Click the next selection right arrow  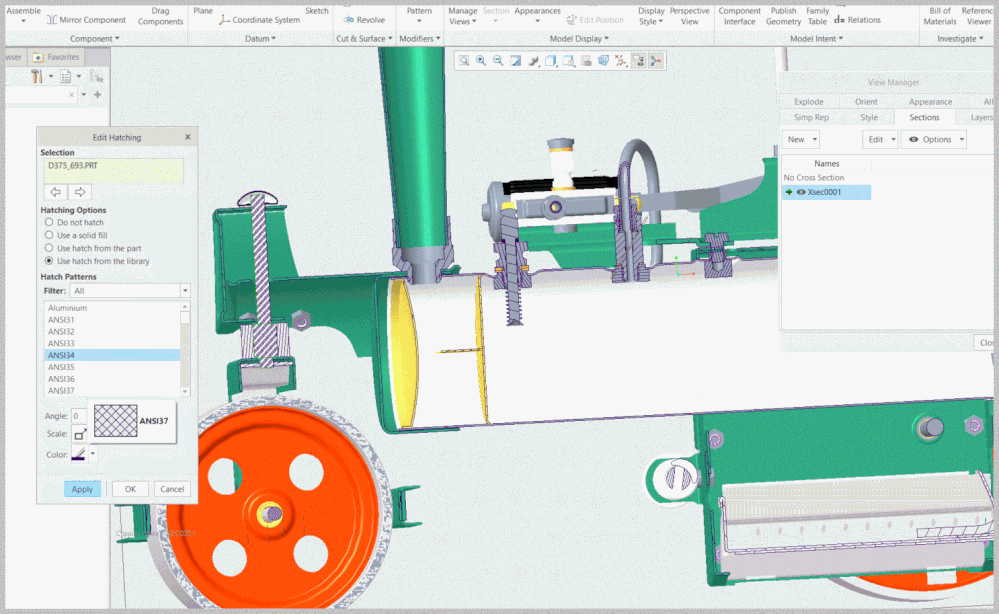click(x=80, y=192)
